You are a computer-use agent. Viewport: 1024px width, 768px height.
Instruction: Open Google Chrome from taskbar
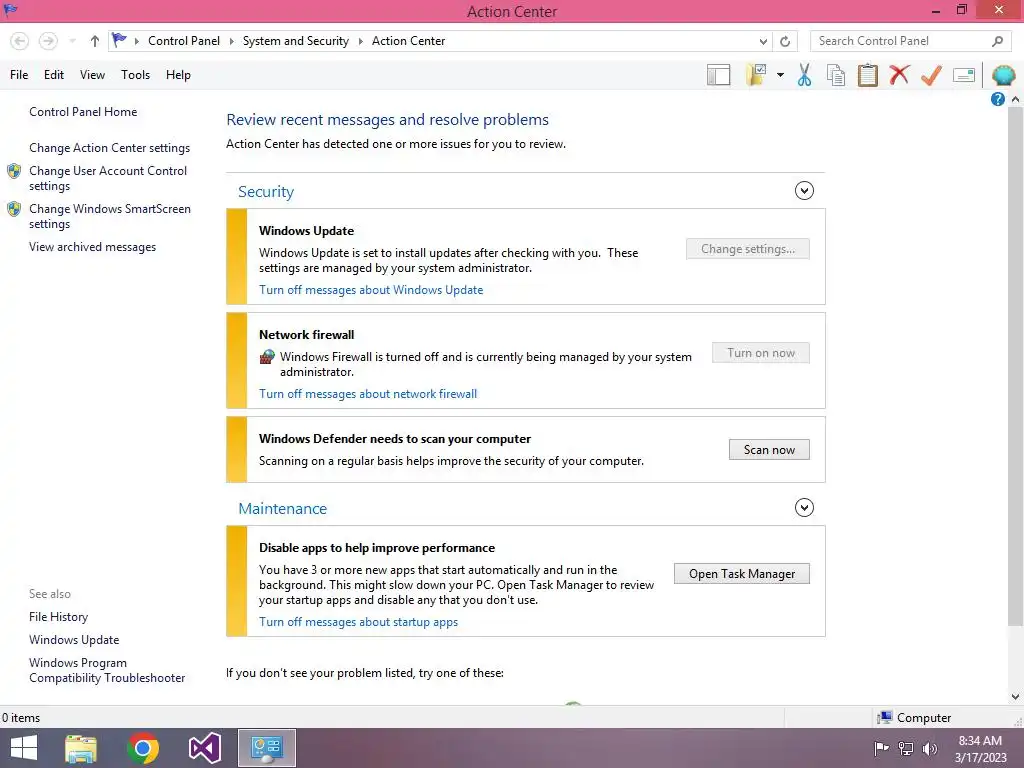[x=143, y=748]
